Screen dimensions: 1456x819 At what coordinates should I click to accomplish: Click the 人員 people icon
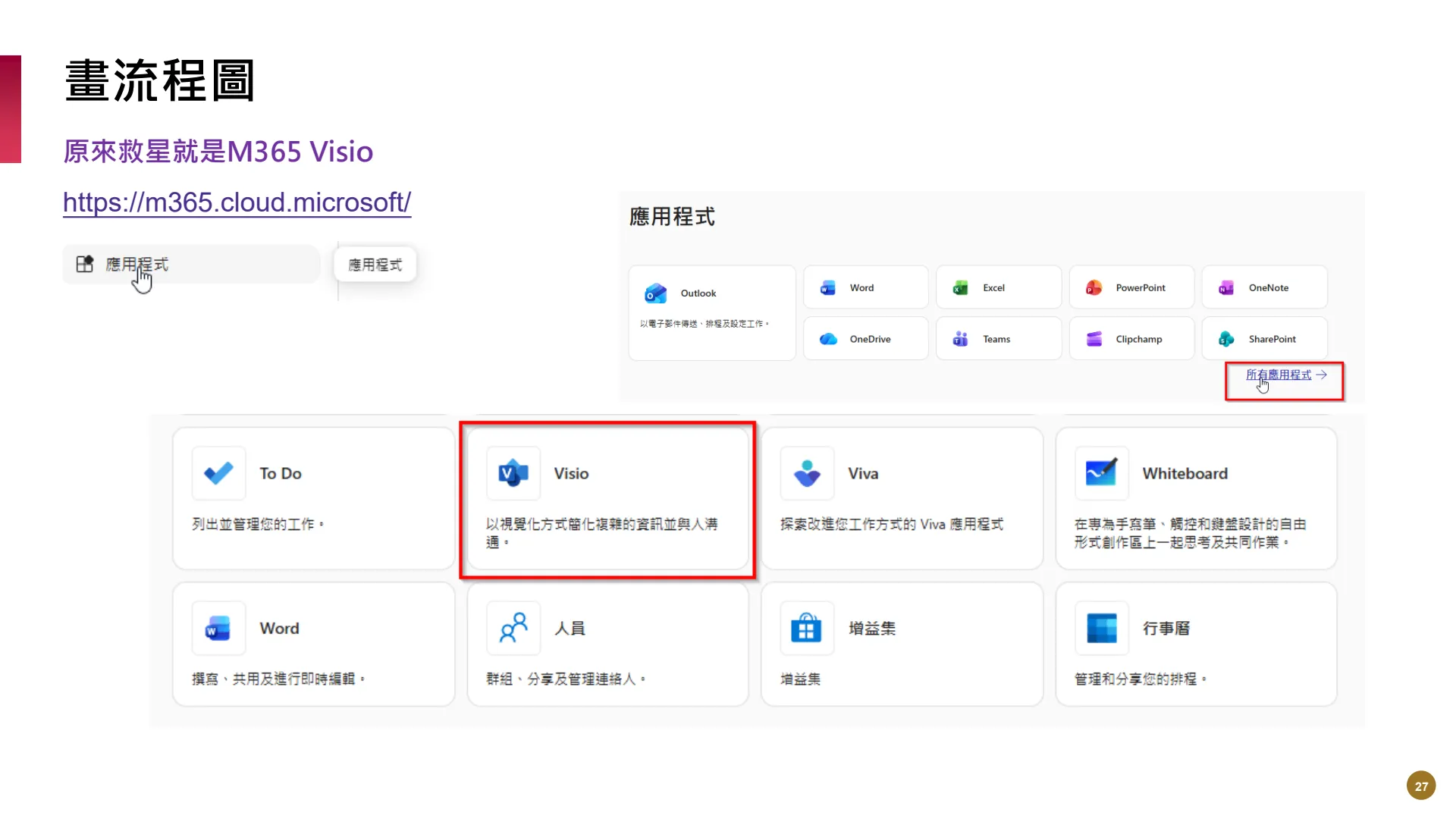coord(513,628)
